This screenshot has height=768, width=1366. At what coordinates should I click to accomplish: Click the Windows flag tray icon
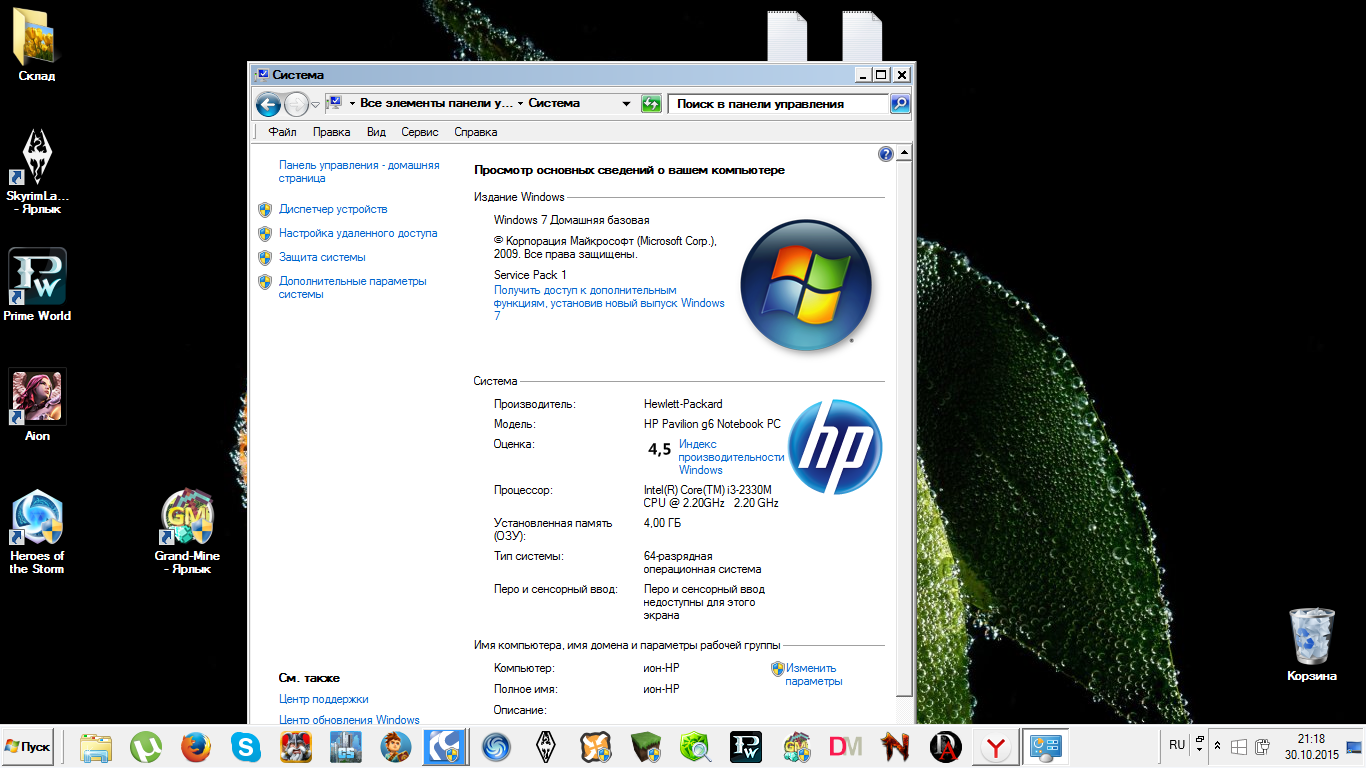coord(1238,747)
